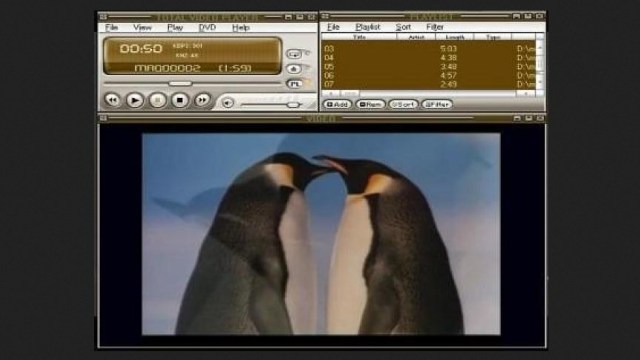This screenshot has height=360, width=640.
Task: Select playlist track 05
Action: click(x=429, y=67)
